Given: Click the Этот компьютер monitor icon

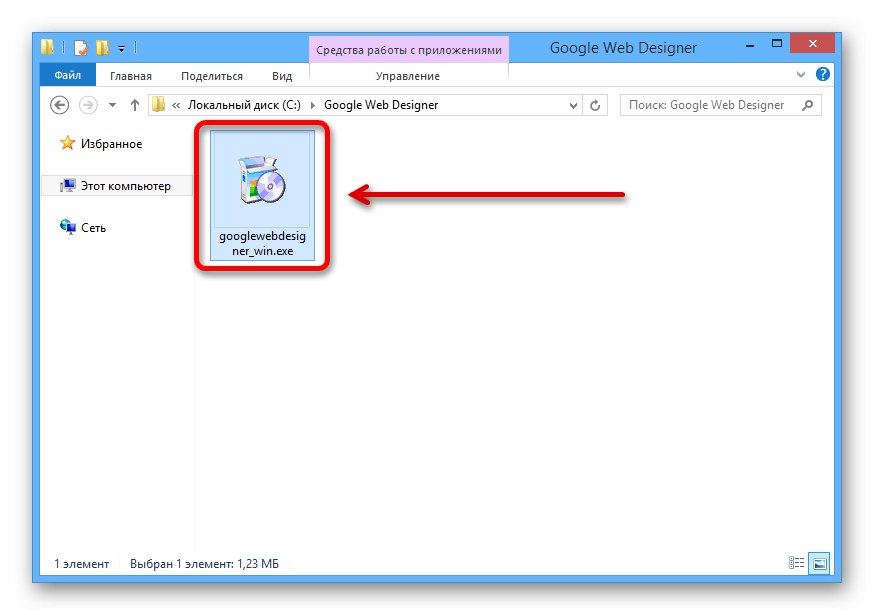Looking at the screenshot, I should pos(67,185).
